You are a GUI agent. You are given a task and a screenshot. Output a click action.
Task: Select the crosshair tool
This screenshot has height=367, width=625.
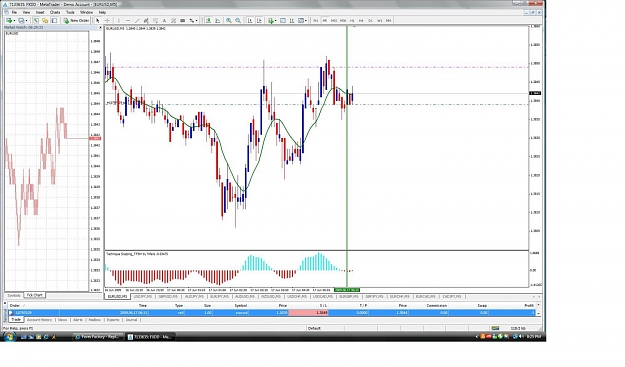coord(107,20)
